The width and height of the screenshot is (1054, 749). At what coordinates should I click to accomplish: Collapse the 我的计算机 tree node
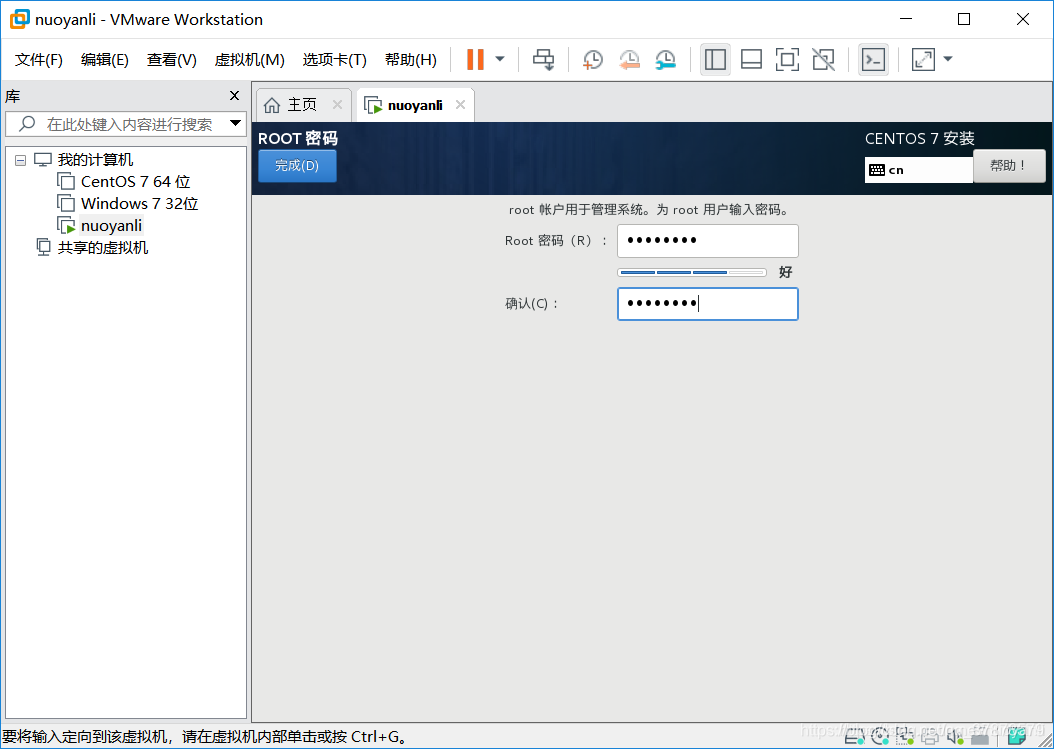(20, 160)
